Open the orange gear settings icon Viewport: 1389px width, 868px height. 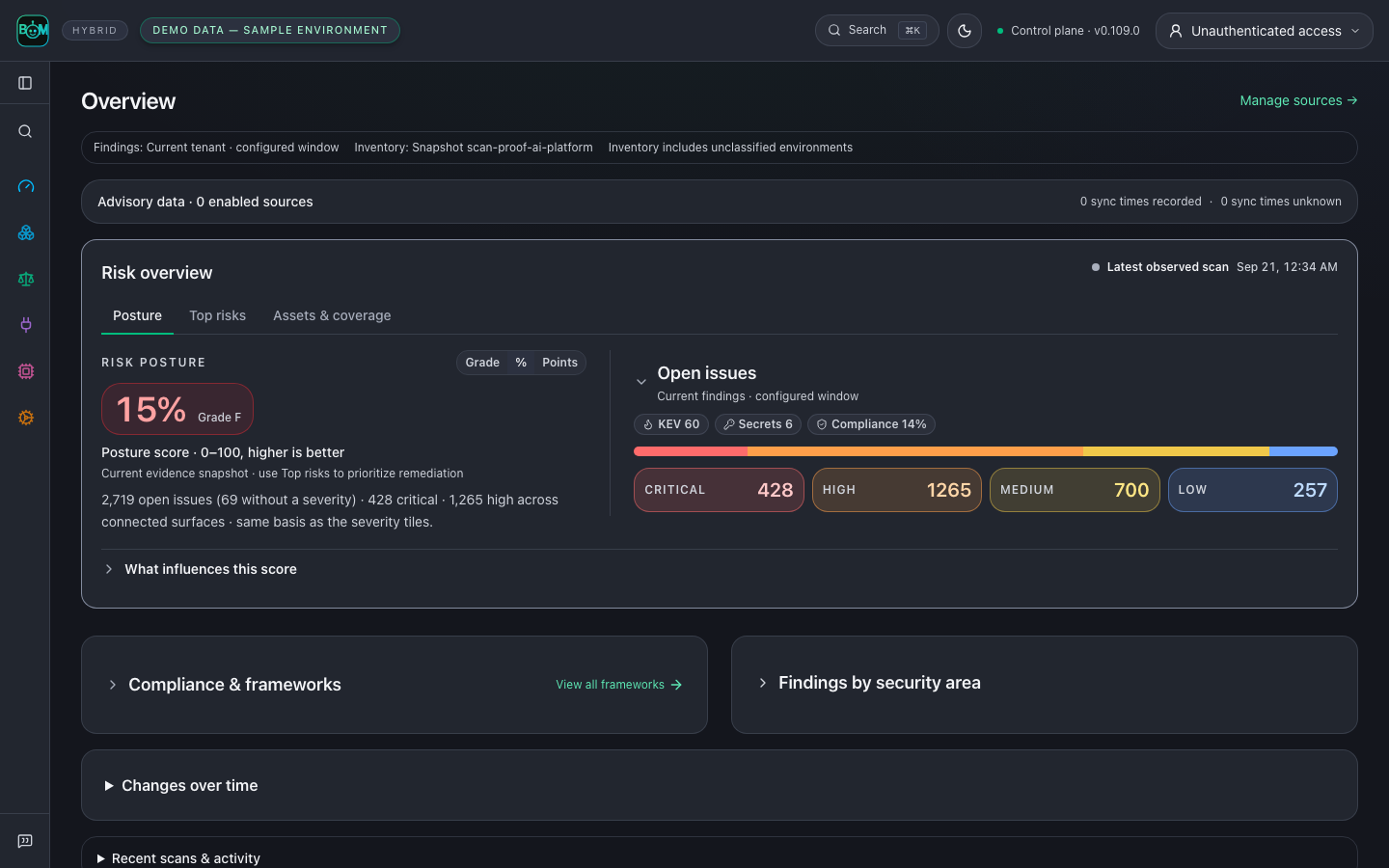[26, 418]
